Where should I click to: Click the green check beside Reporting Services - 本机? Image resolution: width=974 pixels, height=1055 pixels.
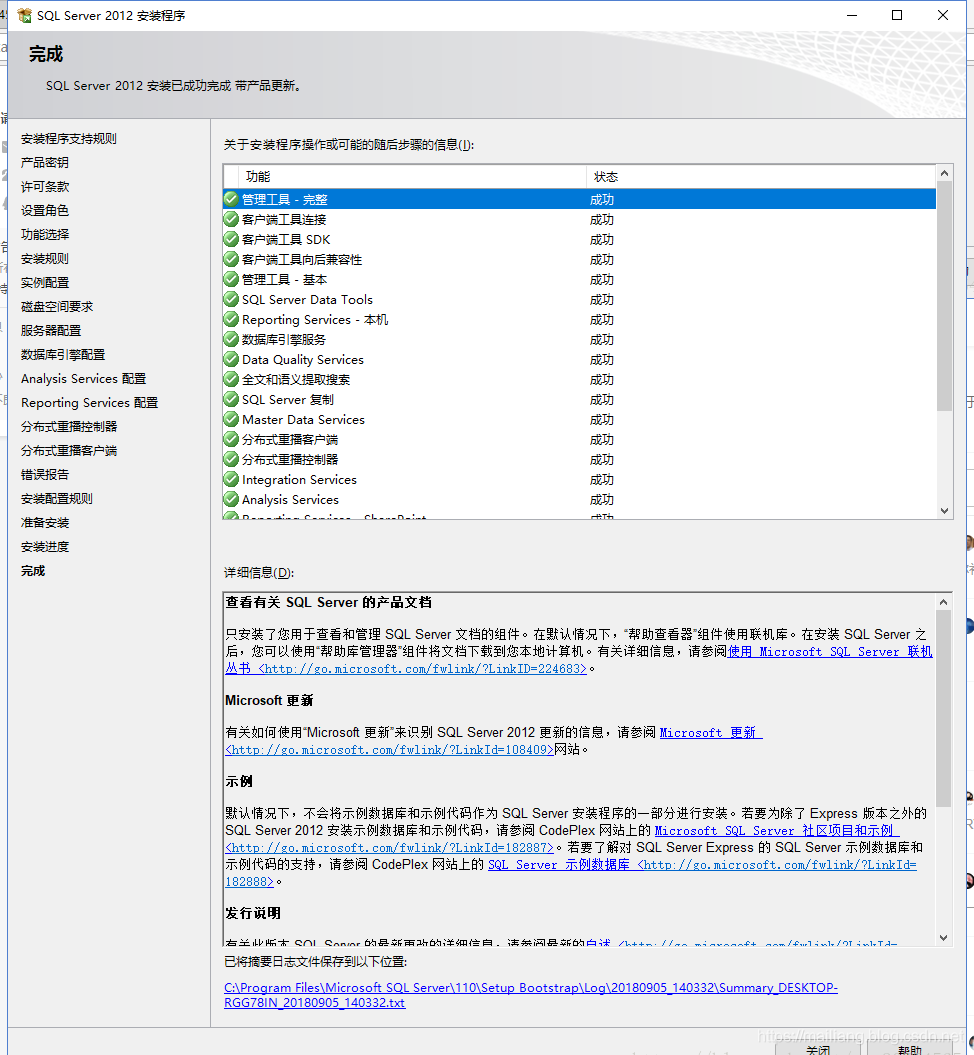click(231, 320)
